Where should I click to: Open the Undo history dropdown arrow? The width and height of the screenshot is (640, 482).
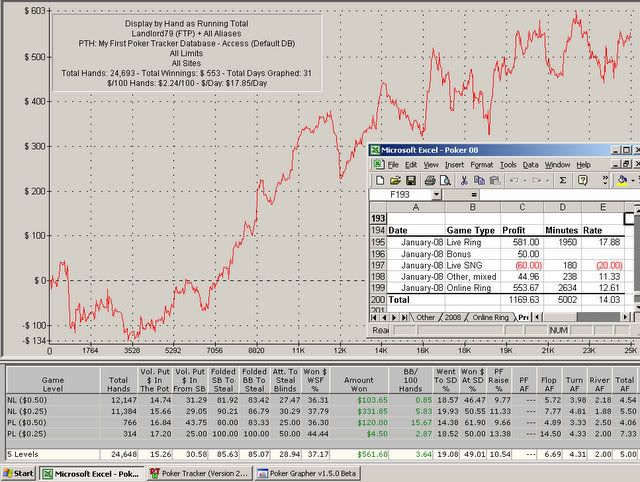point(525,180)
